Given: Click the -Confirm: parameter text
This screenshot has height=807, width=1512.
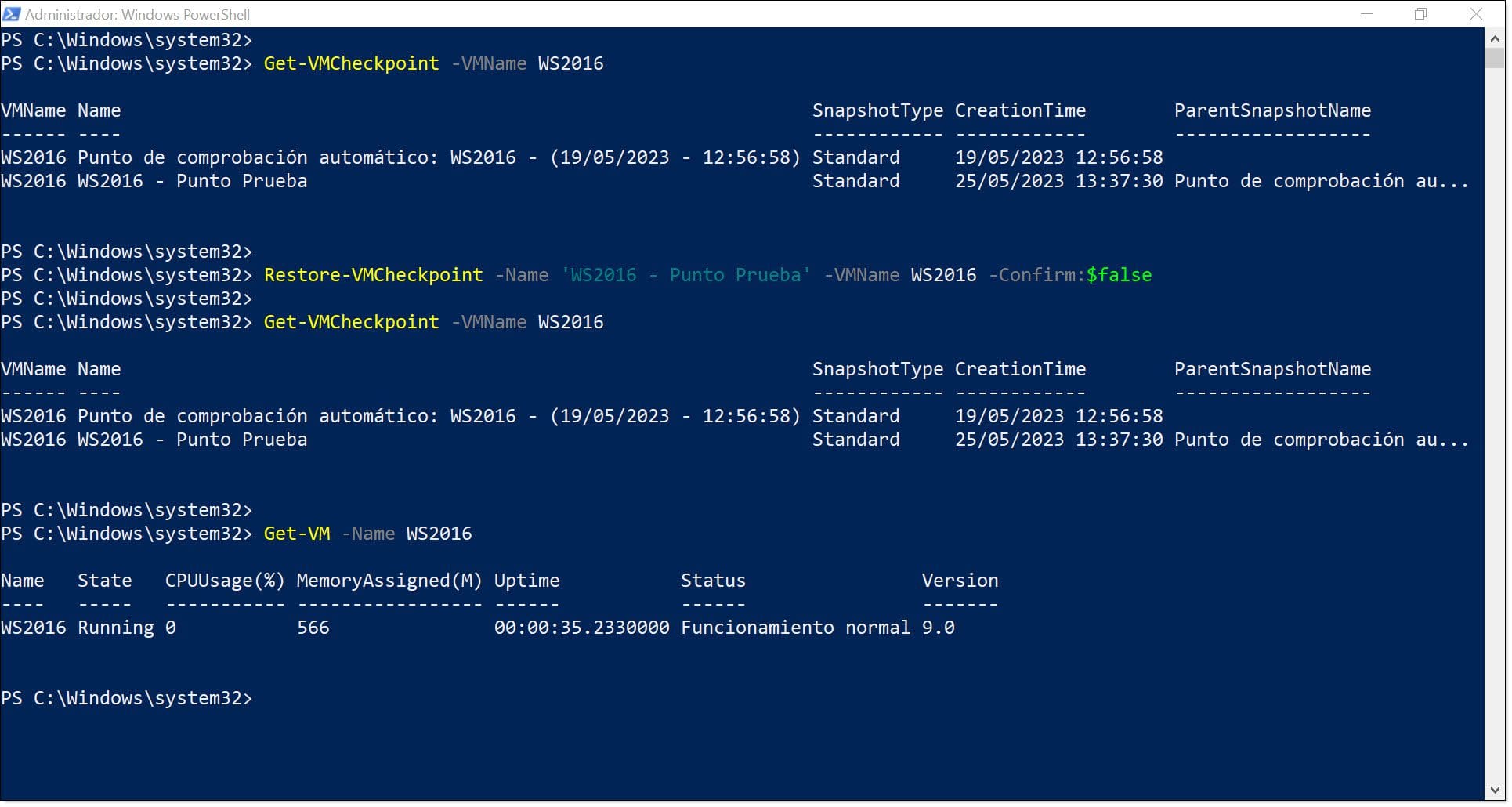Looking at the screenshot, I should [x=1037, y=275].
